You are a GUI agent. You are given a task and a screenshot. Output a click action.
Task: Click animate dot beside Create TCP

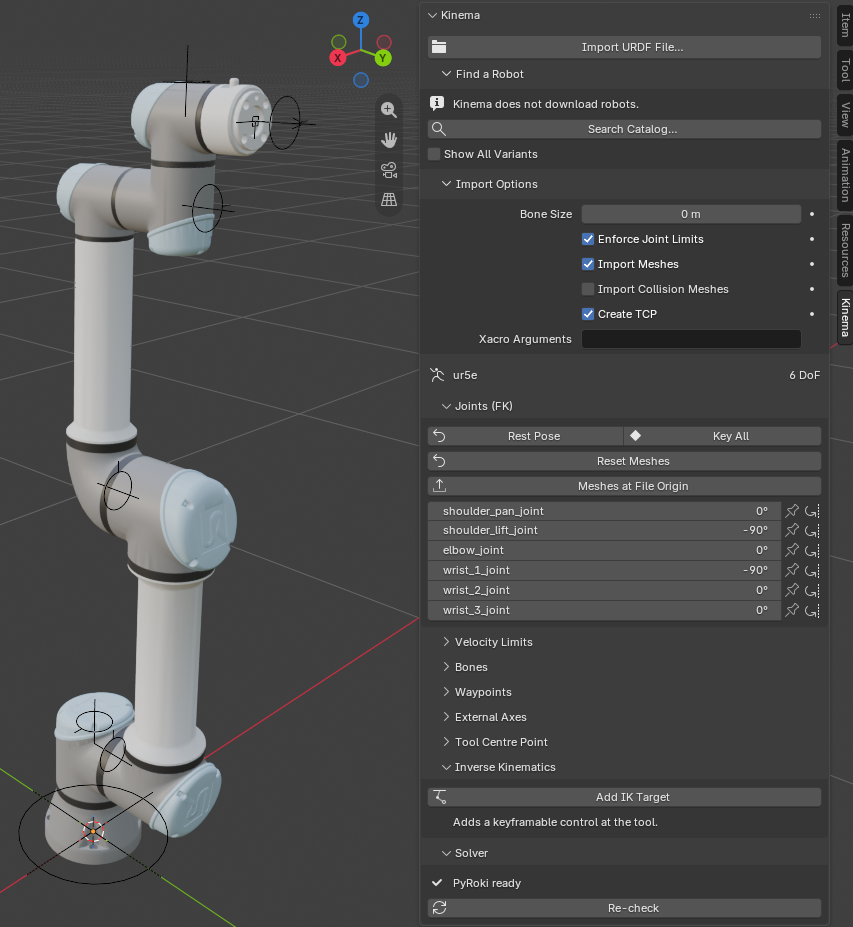pos(812,314)
